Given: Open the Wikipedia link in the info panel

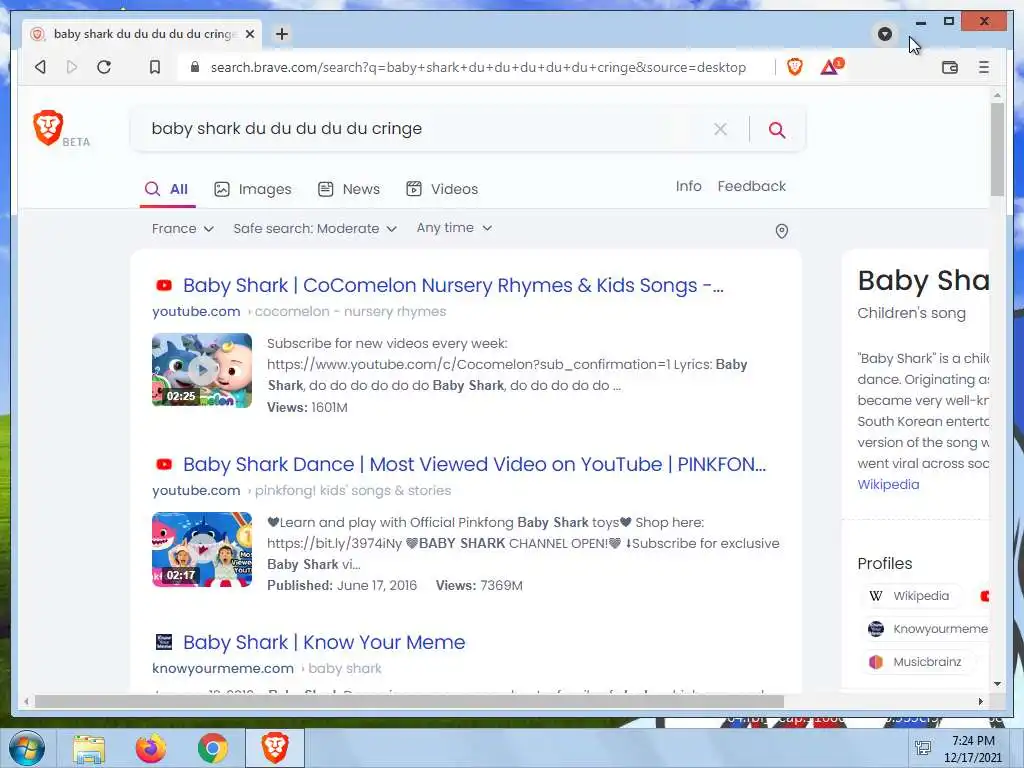Looking at the screenshot, I should (888, 485).
